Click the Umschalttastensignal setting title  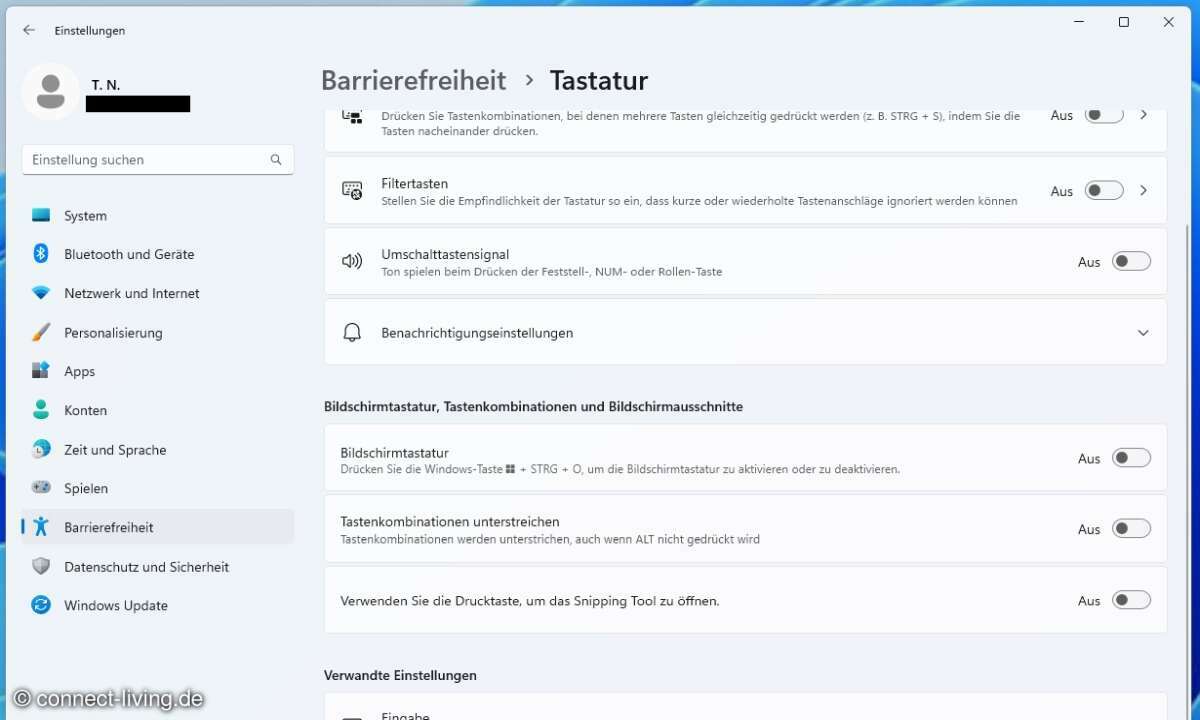pos(445,255)
